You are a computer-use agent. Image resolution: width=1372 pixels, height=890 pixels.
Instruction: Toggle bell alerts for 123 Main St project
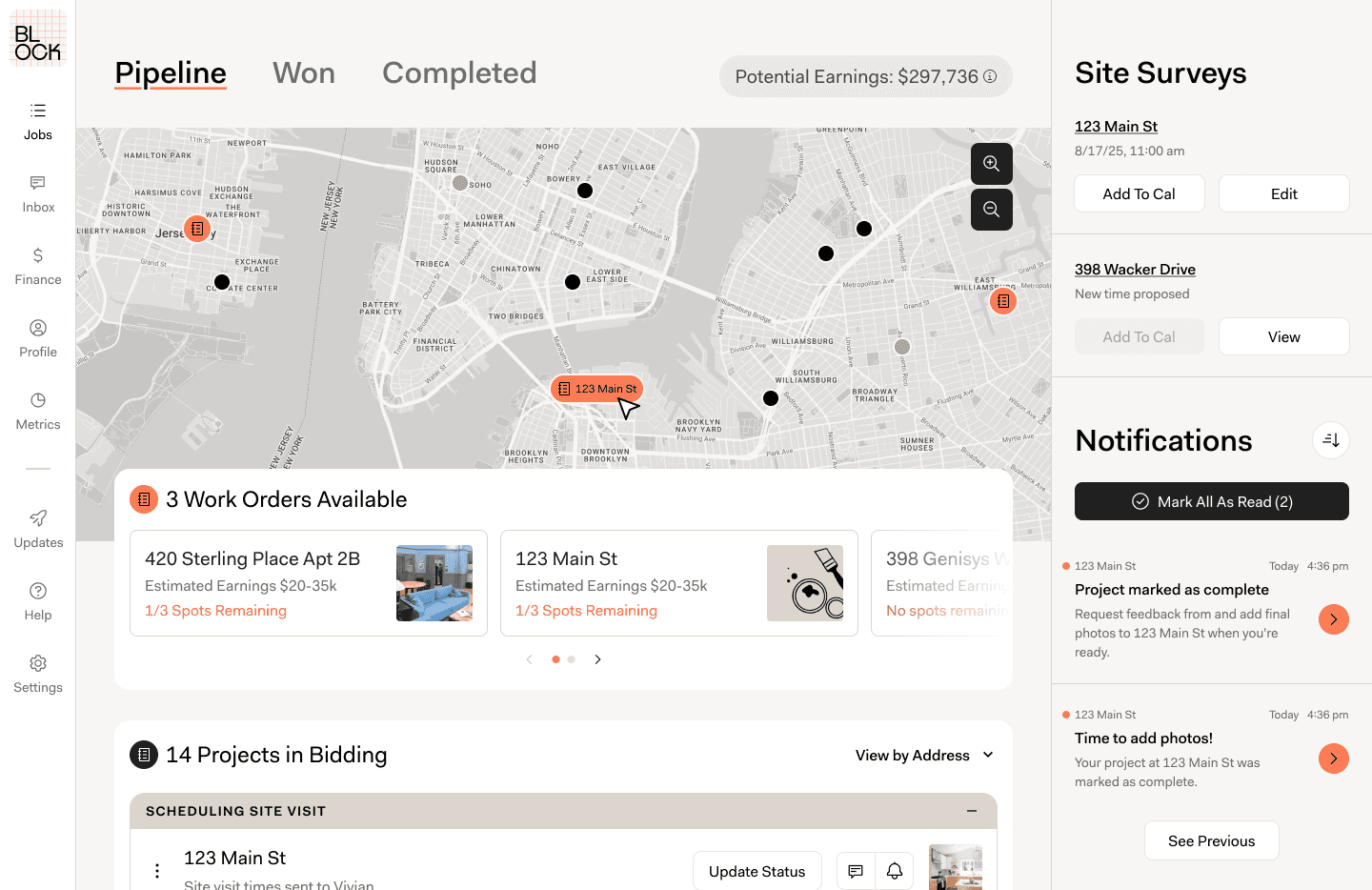[x=895, y=871]
